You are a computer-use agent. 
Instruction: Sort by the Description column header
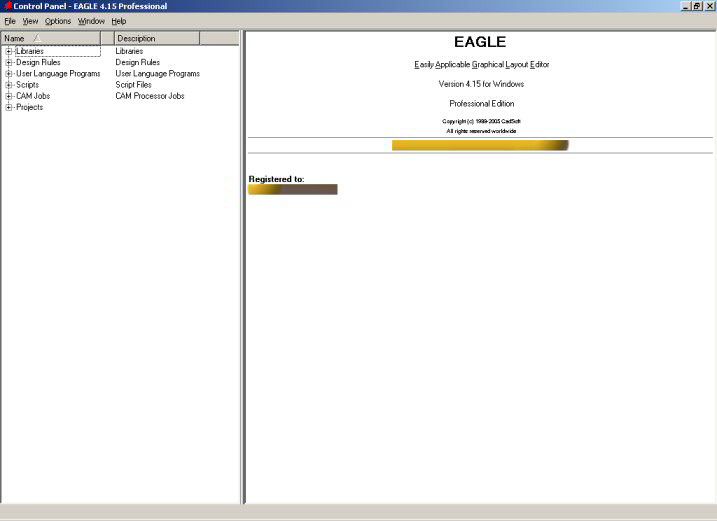(x=157, y=38)
